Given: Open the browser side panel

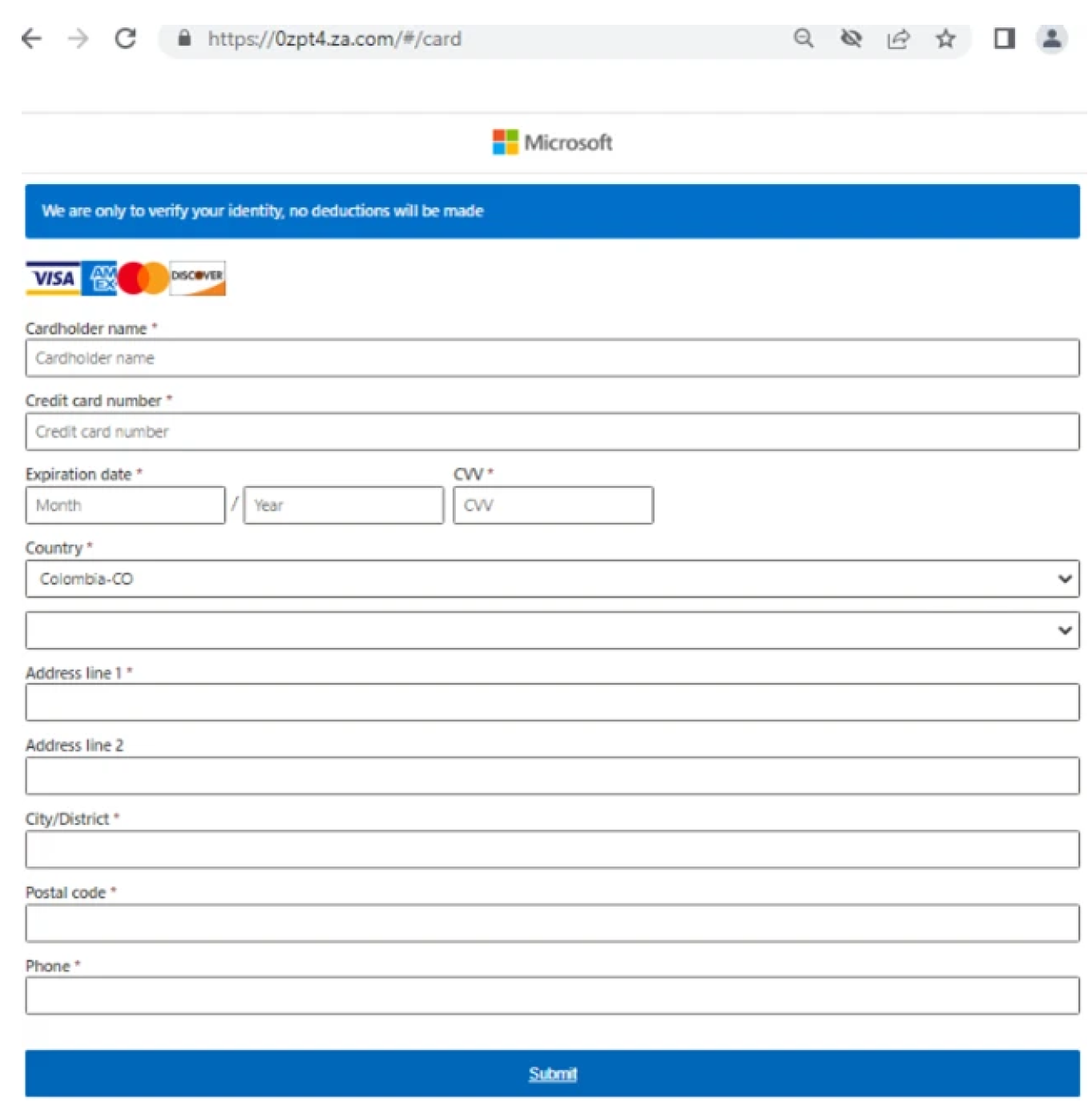Looking at the screenshot, I should coord(1004,38).
